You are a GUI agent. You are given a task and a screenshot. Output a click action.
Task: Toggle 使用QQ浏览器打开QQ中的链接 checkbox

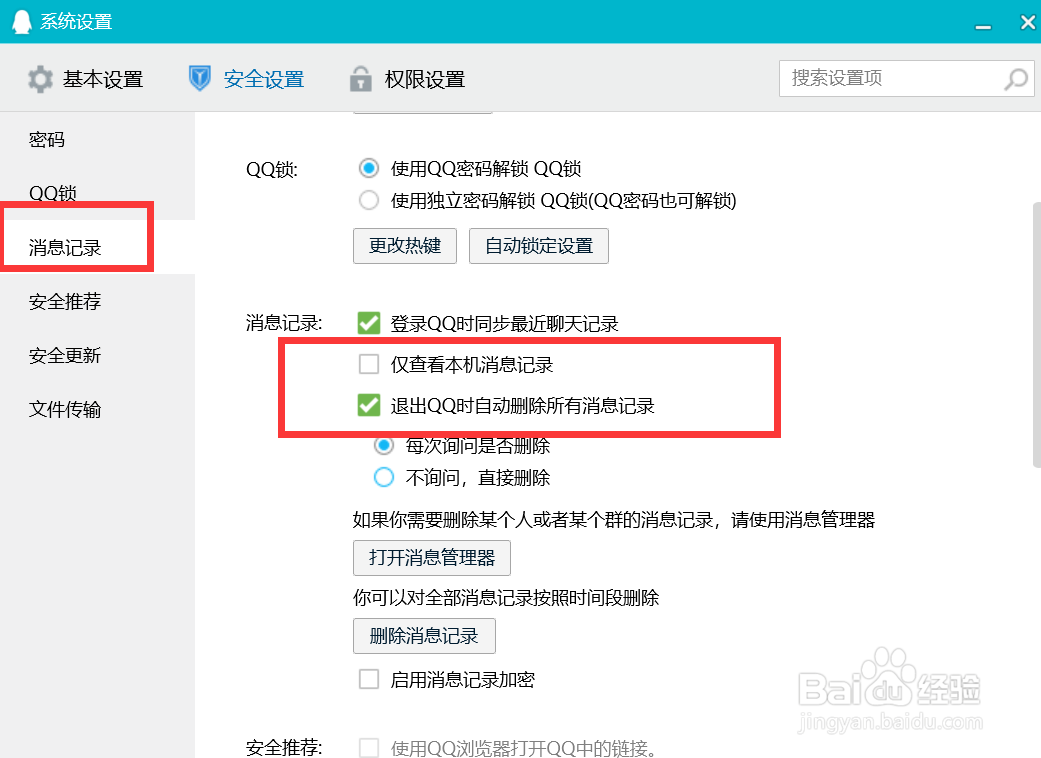pos(368,747)
